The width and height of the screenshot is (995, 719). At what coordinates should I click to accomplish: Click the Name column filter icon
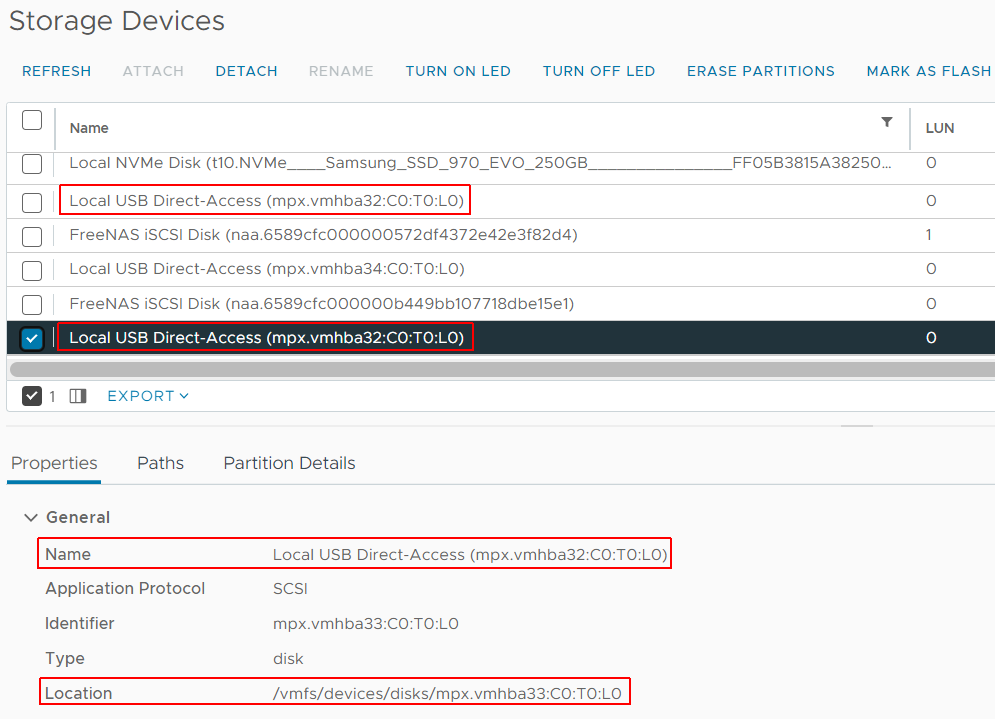886,122
